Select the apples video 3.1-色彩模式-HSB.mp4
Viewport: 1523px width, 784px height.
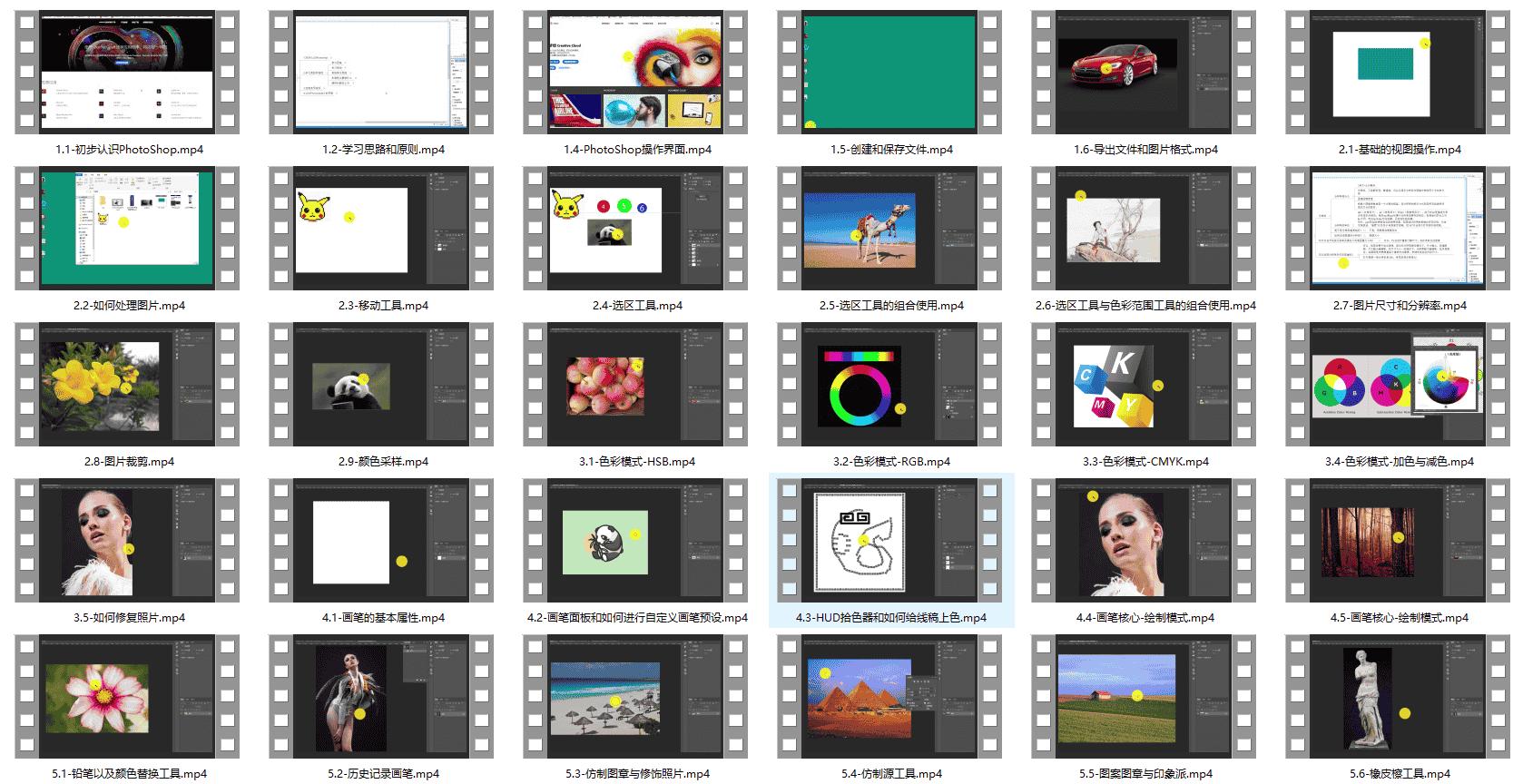635,385
